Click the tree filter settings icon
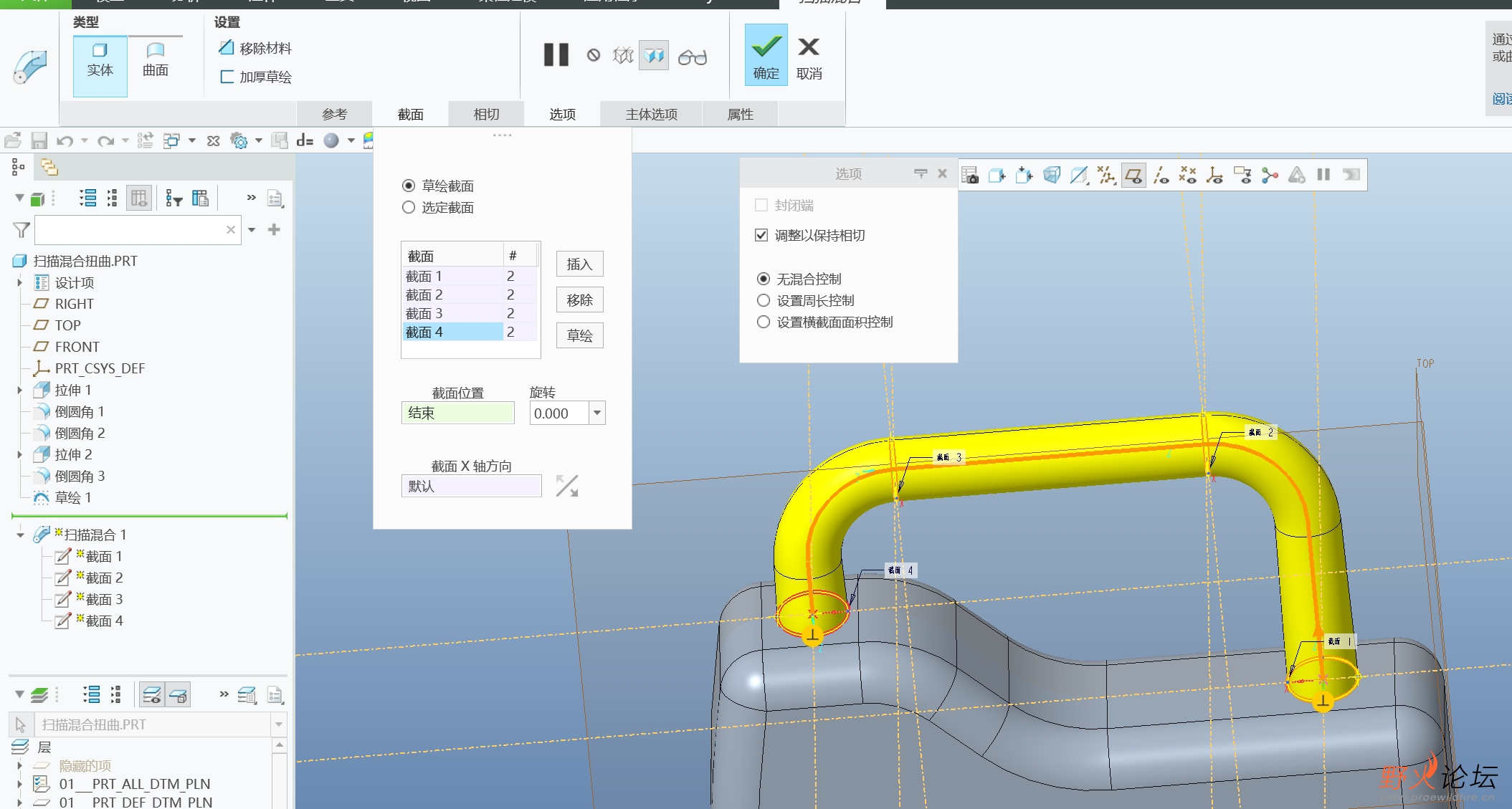The height and width of the screenshot is (809, 1512). (x=173, y=198)
